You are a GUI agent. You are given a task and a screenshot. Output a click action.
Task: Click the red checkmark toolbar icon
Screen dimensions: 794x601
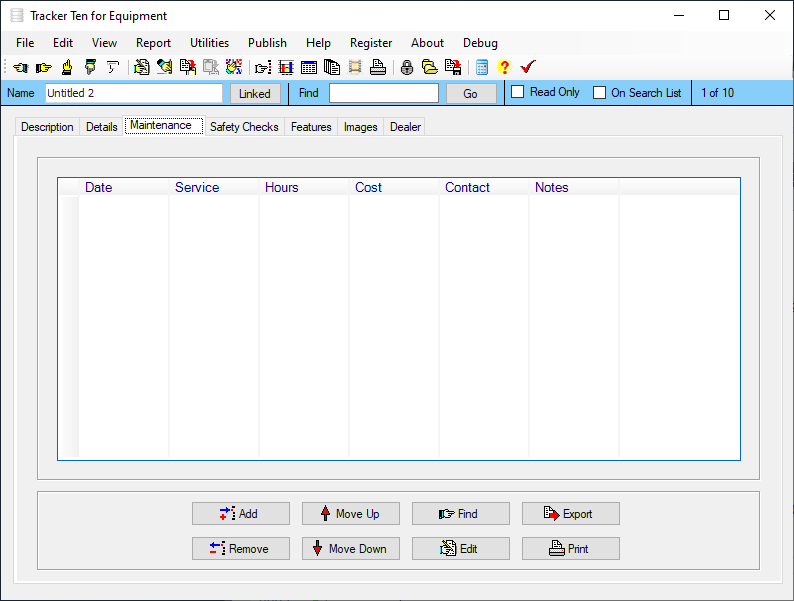point(528,67)
